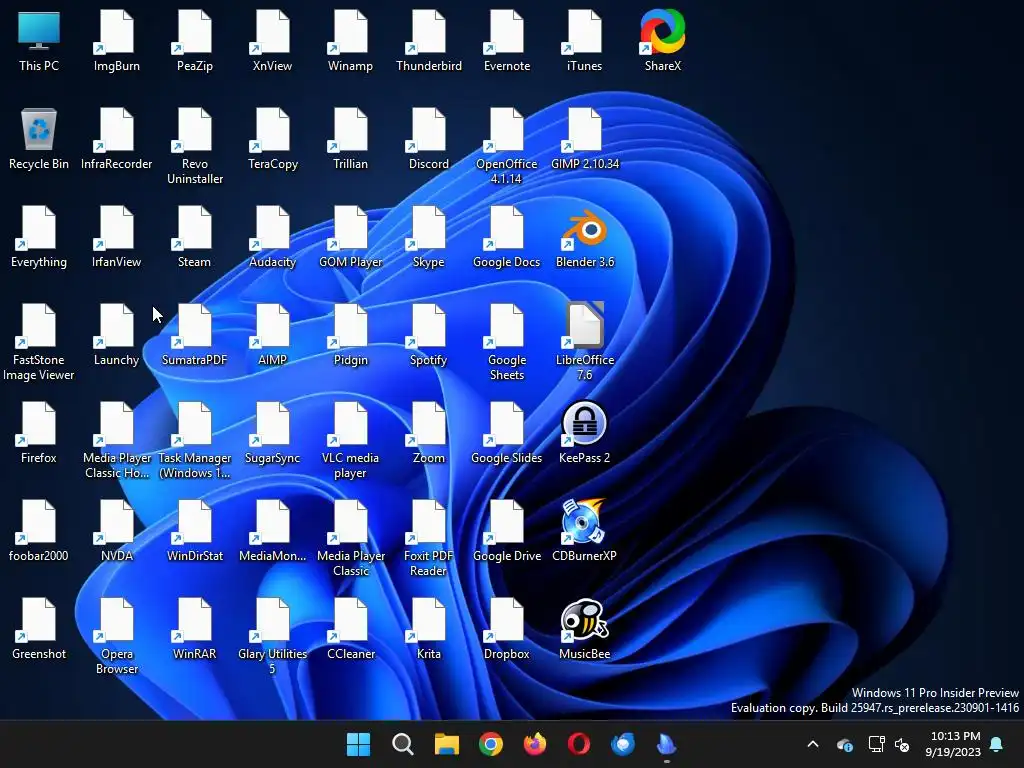Image resolution: width=1024 pixels, height=768 pixels.
Task: Select the FastStone Image Viewer shortcut
Action: point(39,342)
